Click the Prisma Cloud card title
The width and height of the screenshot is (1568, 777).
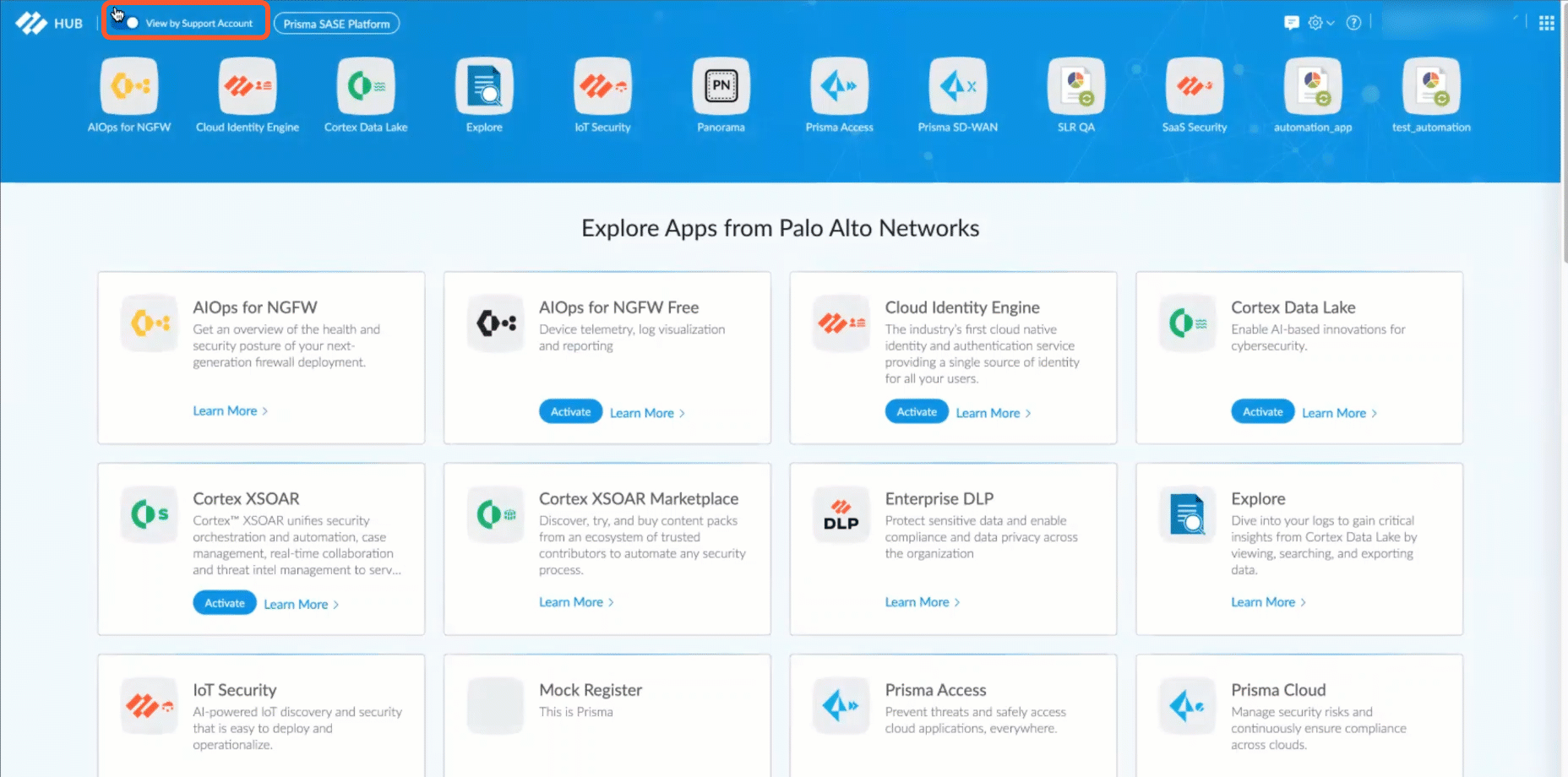[x=1278, y=690]
